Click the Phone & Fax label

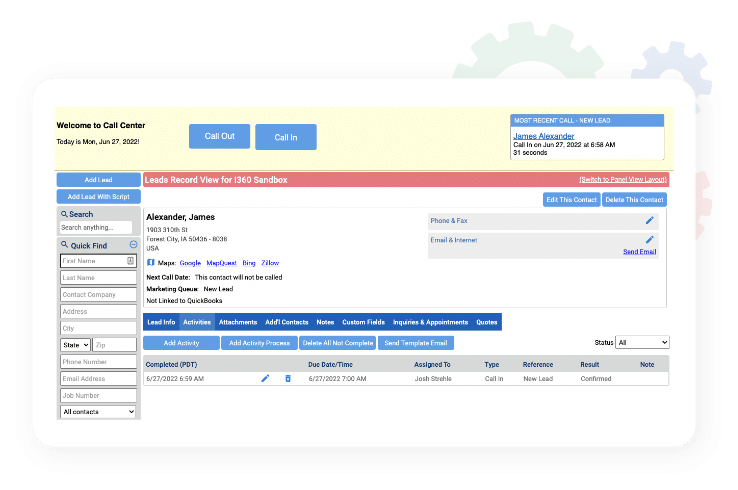click(449, 221)
